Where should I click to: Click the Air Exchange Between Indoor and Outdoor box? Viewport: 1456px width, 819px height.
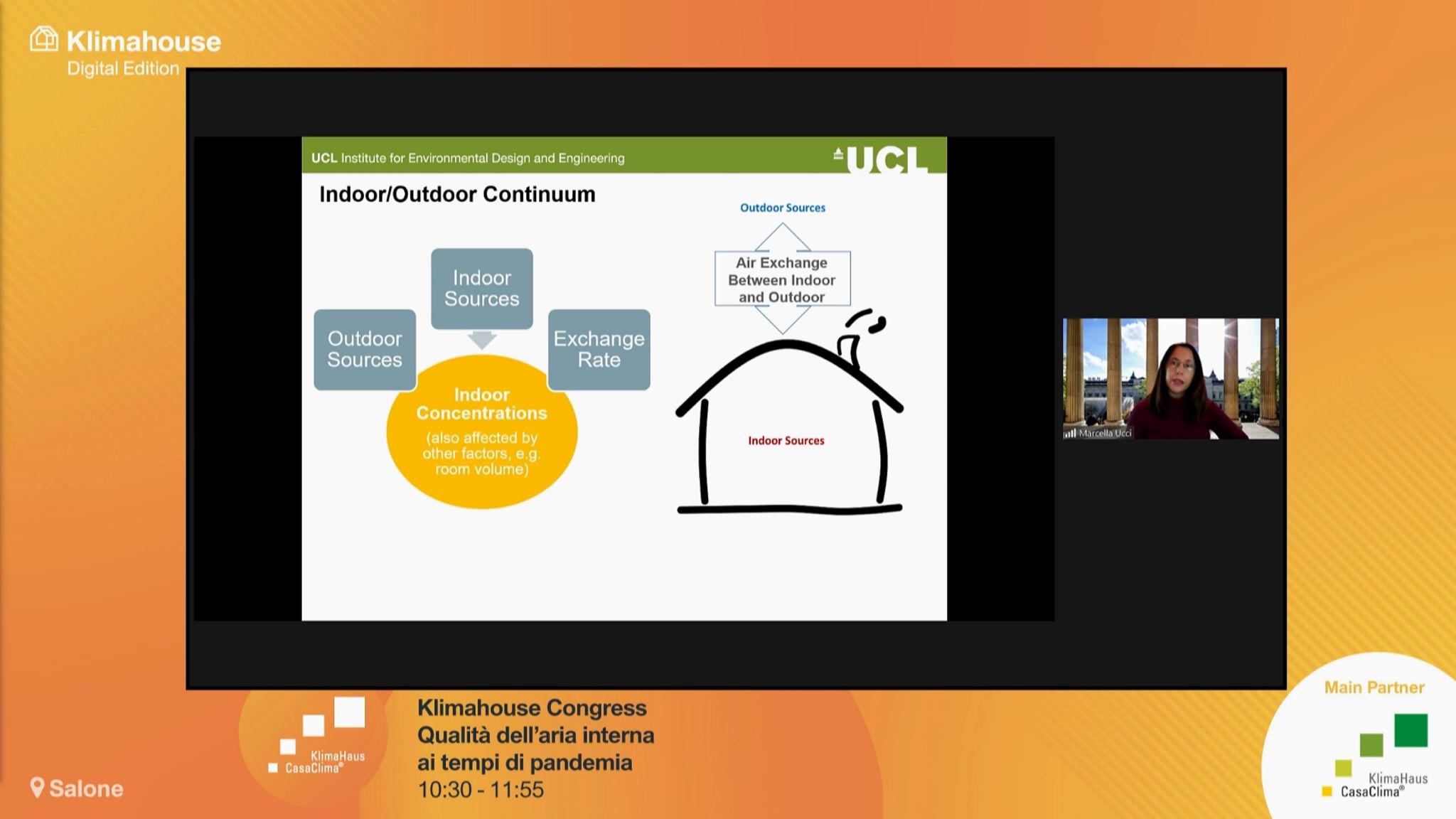coord(782,279)
